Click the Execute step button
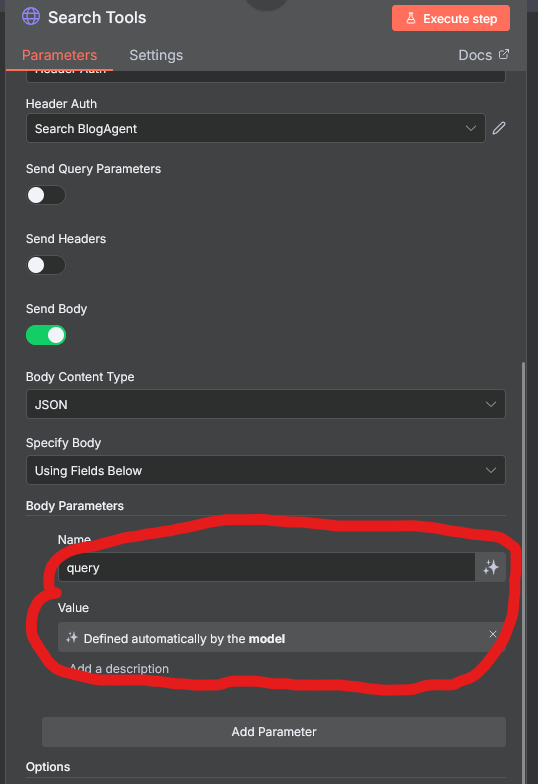This screenshot has width=538, height=784. click(x=451, y=18)
